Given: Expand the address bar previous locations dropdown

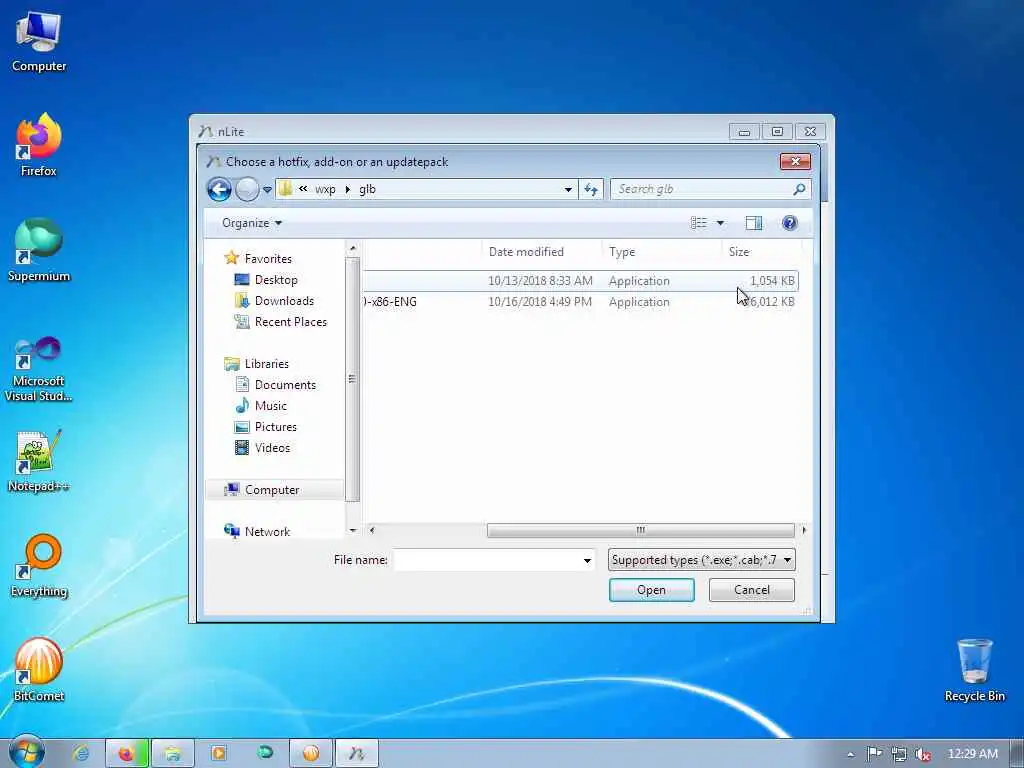Looking at the screenshot, I should click(x=568, y=190).
